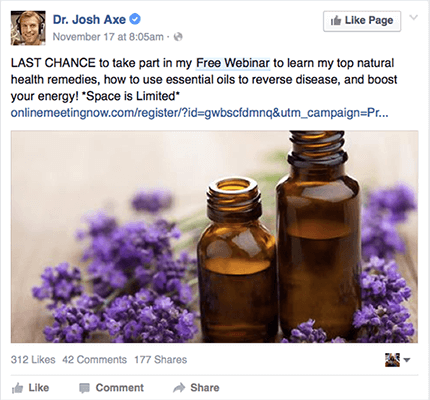
Task: Click the thumbs-up Like icon
Action: pos(17,388)
